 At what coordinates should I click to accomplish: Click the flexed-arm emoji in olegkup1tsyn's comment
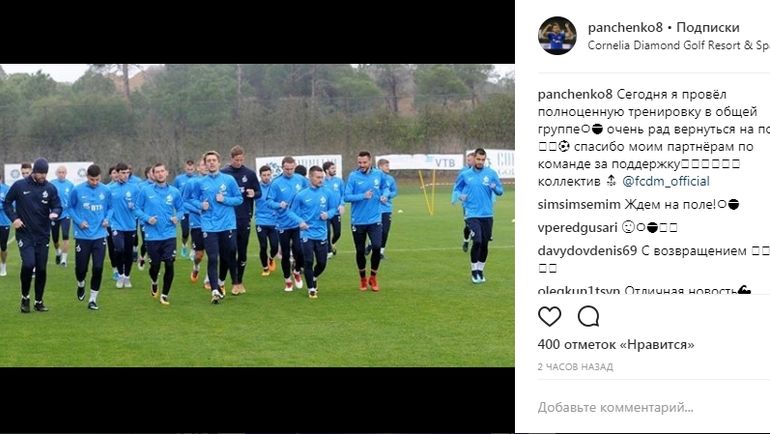coord(744,290)
